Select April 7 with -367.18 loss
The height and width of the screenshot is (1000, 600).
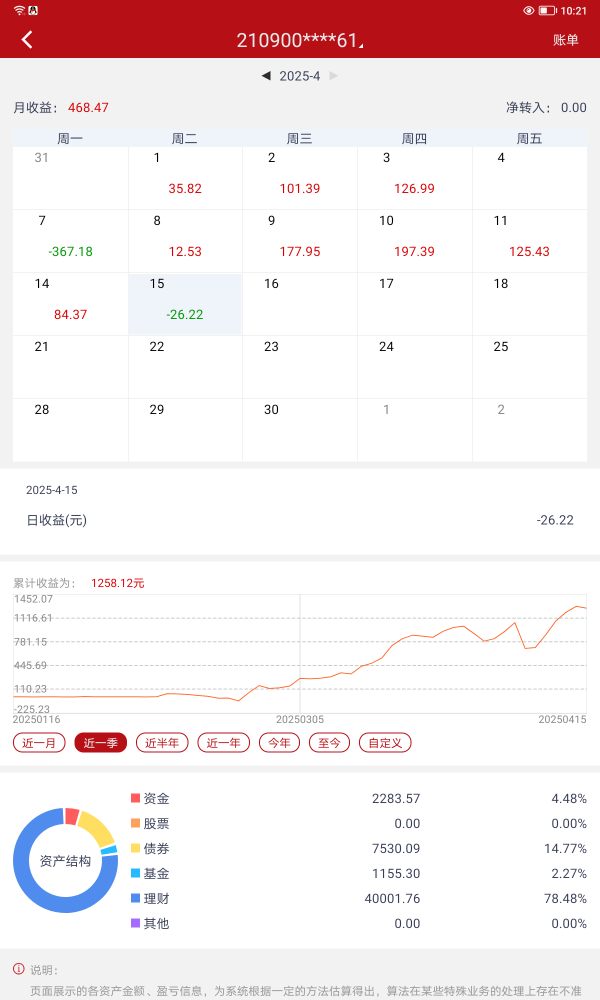click(70, 241)
